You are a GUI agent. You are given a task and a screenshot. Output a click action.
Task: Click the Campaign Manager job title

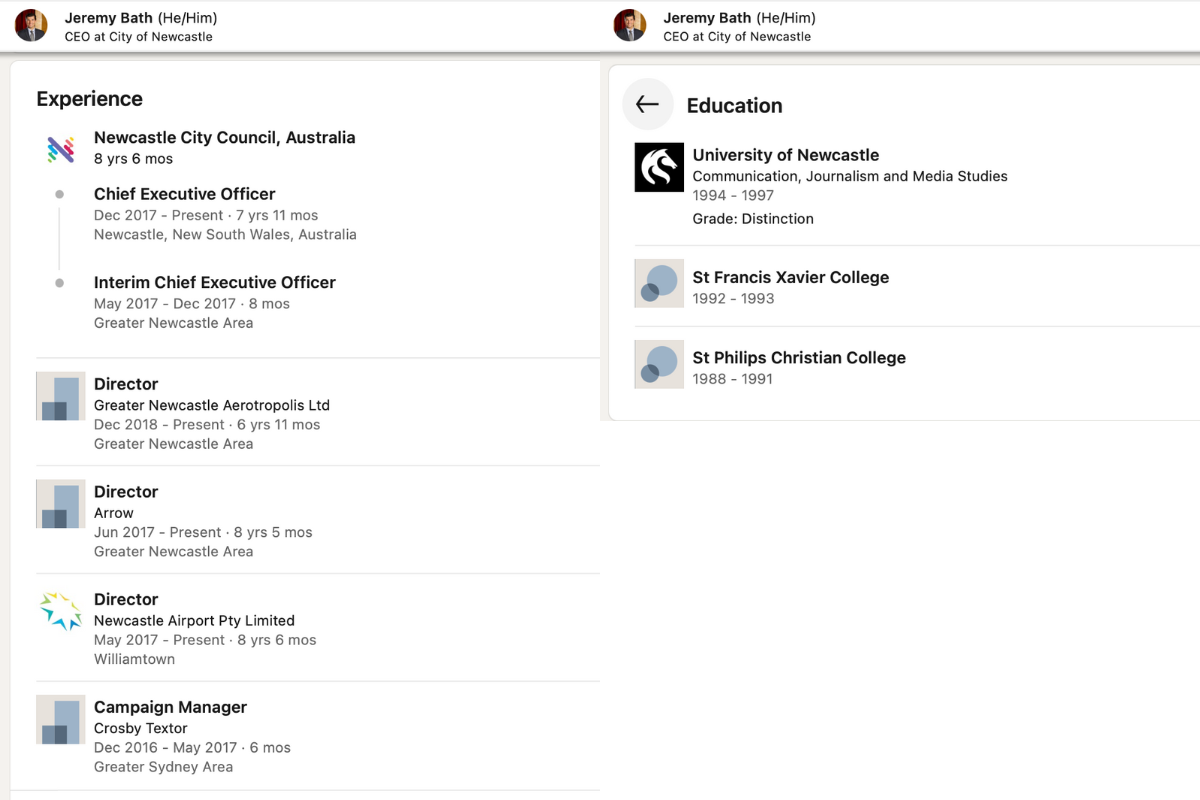[x=170, y=707]
